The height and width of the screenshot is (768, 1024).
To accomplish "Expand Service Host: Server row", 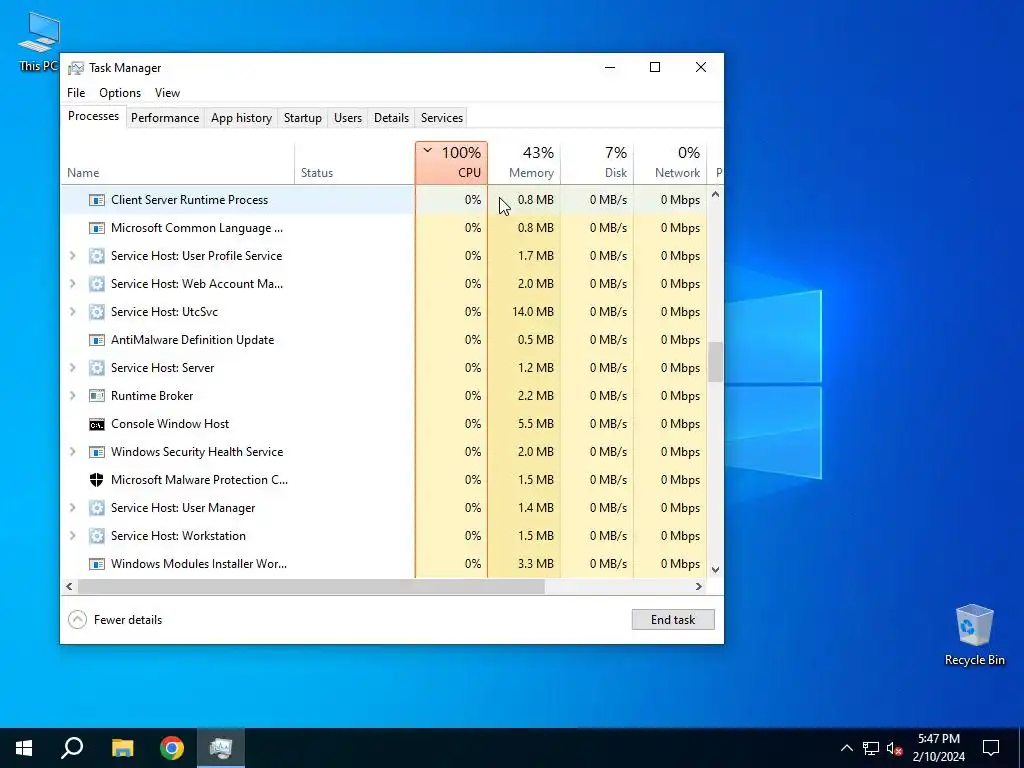I will [72, 368].
